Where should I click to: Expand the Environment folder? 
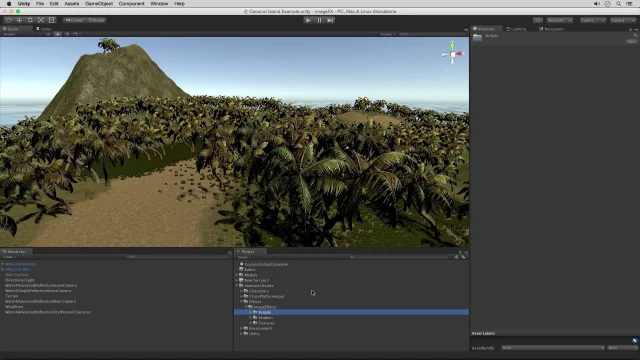242,328
